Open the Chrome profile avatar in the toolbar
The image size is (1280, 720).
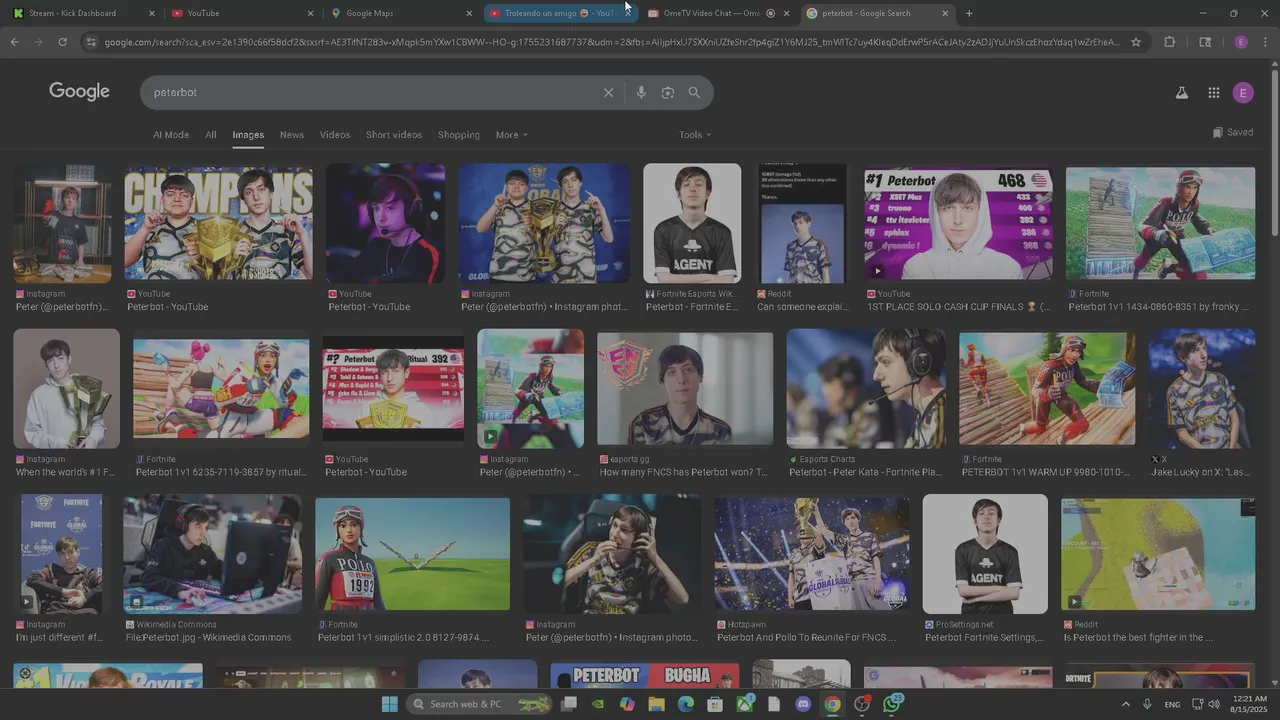pos(1241,42)
